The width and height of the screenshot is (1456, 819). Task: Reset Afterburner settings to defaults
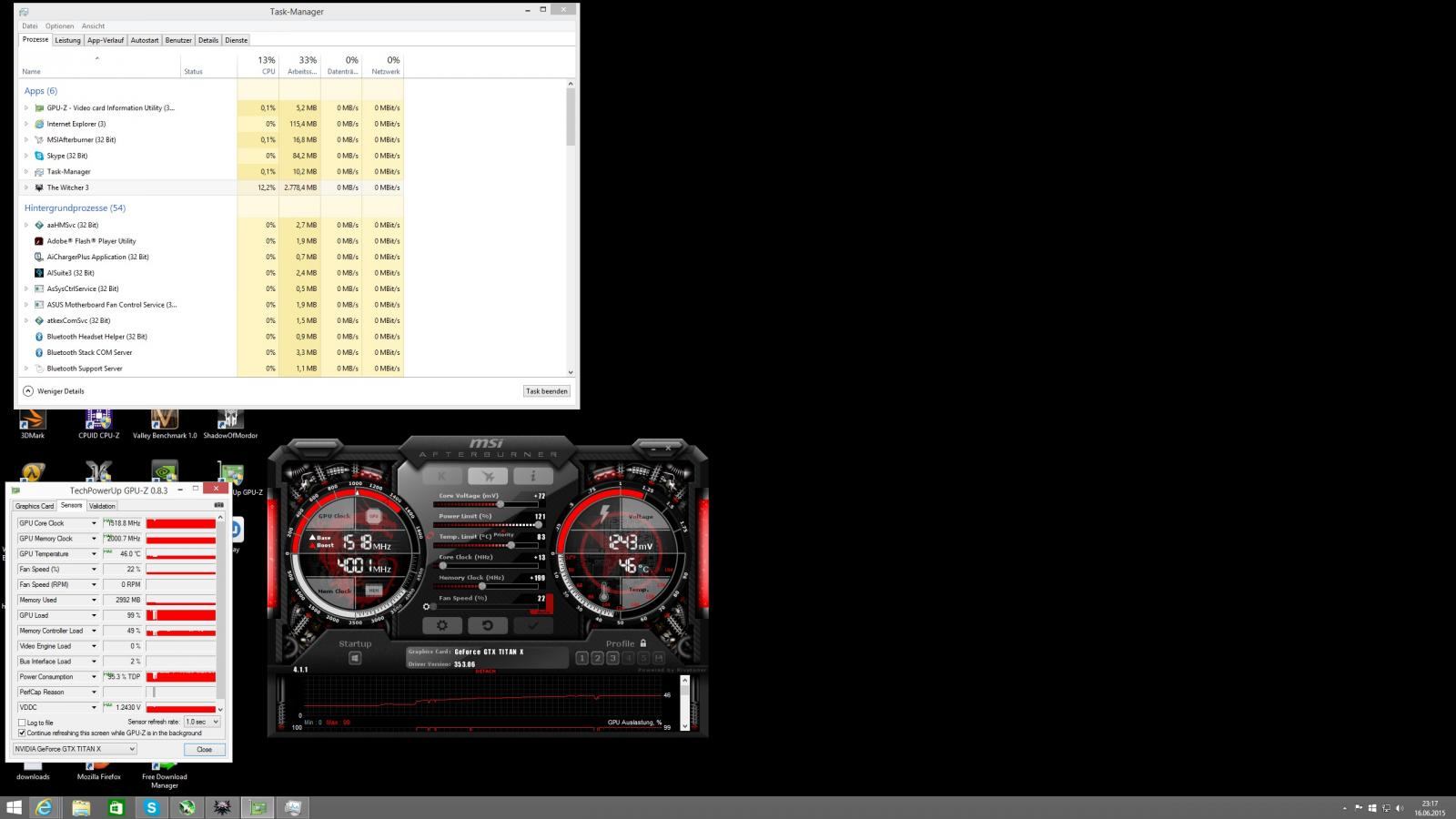[488, 625]
